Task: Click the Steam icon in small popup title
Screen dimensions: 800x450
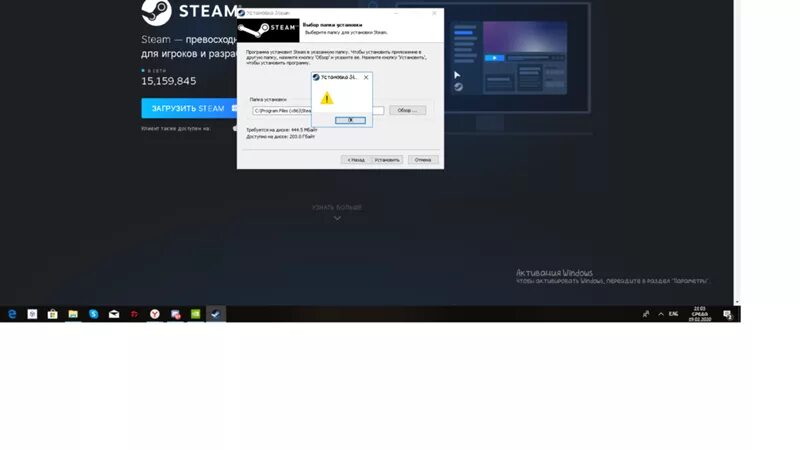Action: tap(316, 78)
